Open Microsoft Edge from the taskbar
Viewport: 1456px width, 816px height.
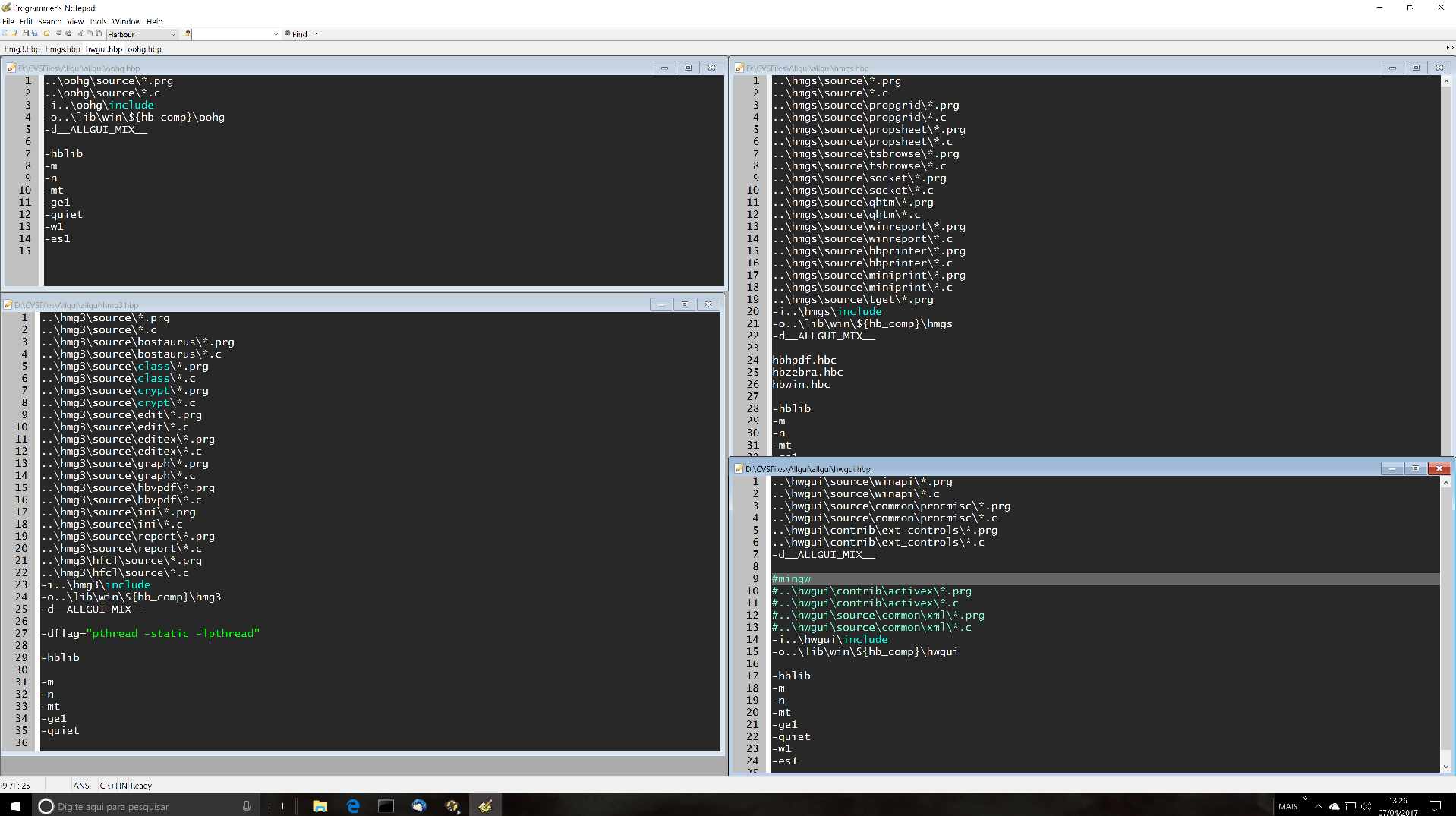pos(353,806)
